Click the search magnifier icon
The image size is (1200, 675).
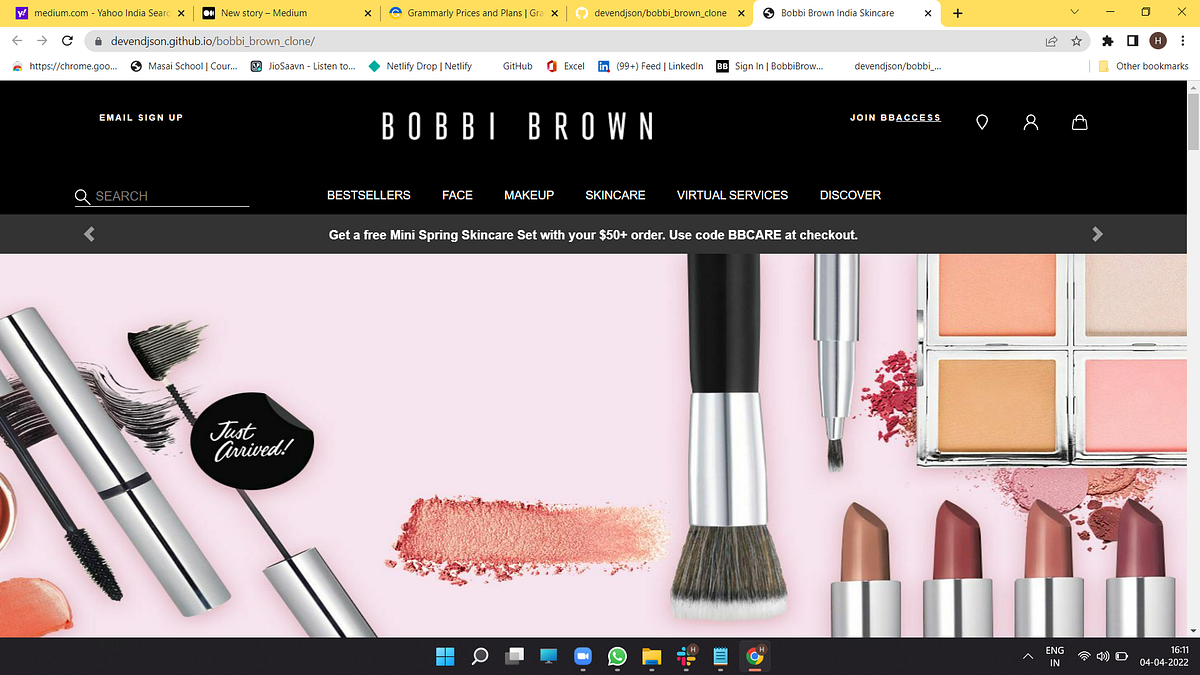pos(82,196)
